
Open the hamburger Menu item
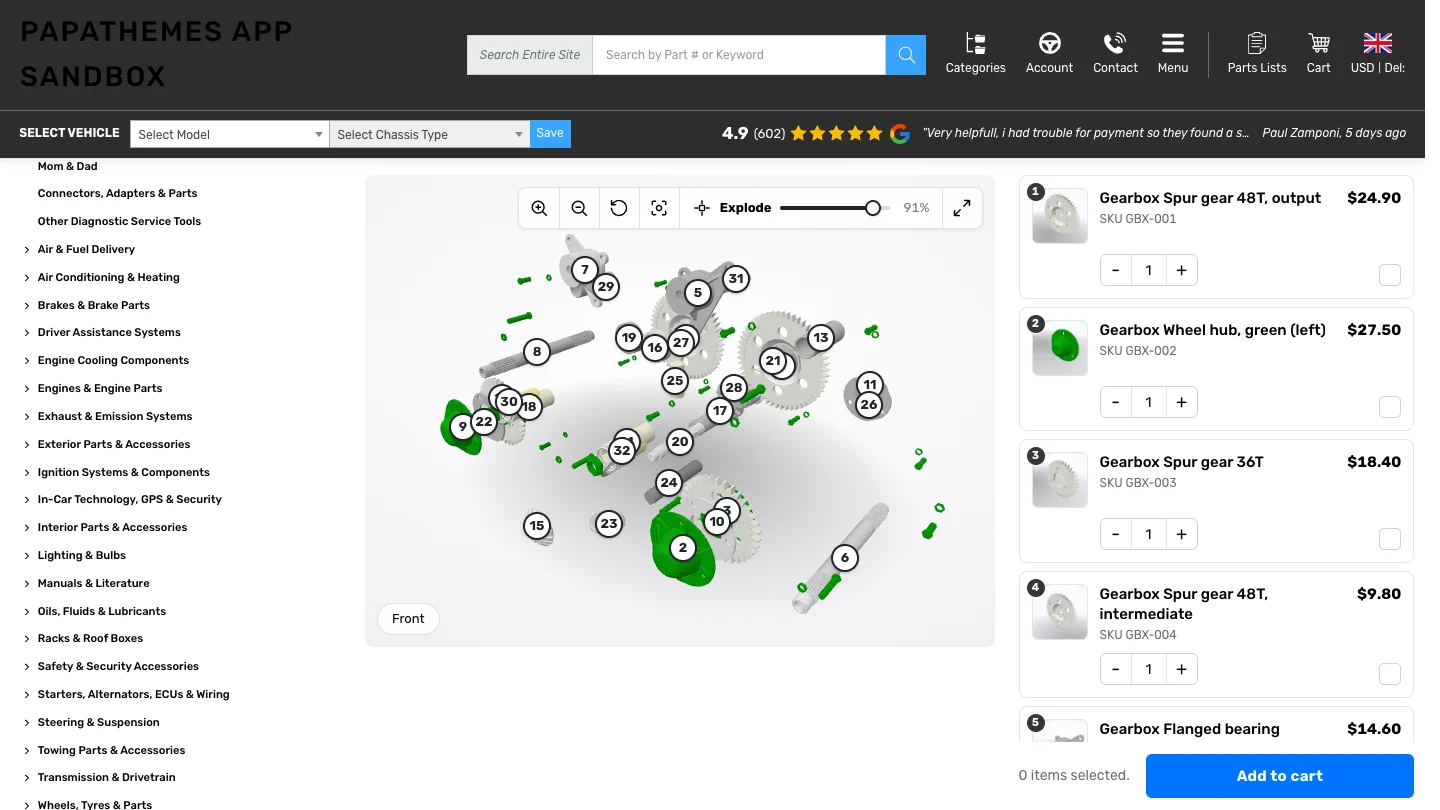pos(1173,54)
